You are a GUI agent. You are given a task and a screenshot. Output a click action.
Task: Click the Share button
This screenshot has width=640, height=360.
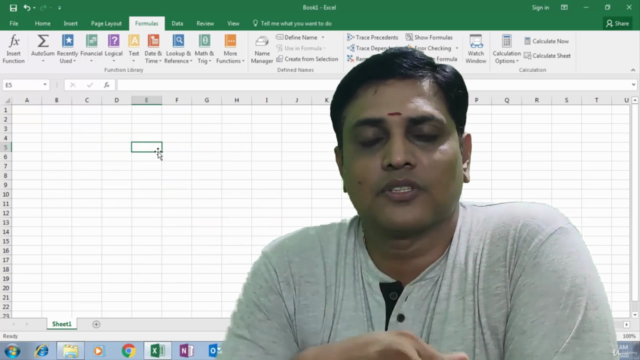[617, 23]
